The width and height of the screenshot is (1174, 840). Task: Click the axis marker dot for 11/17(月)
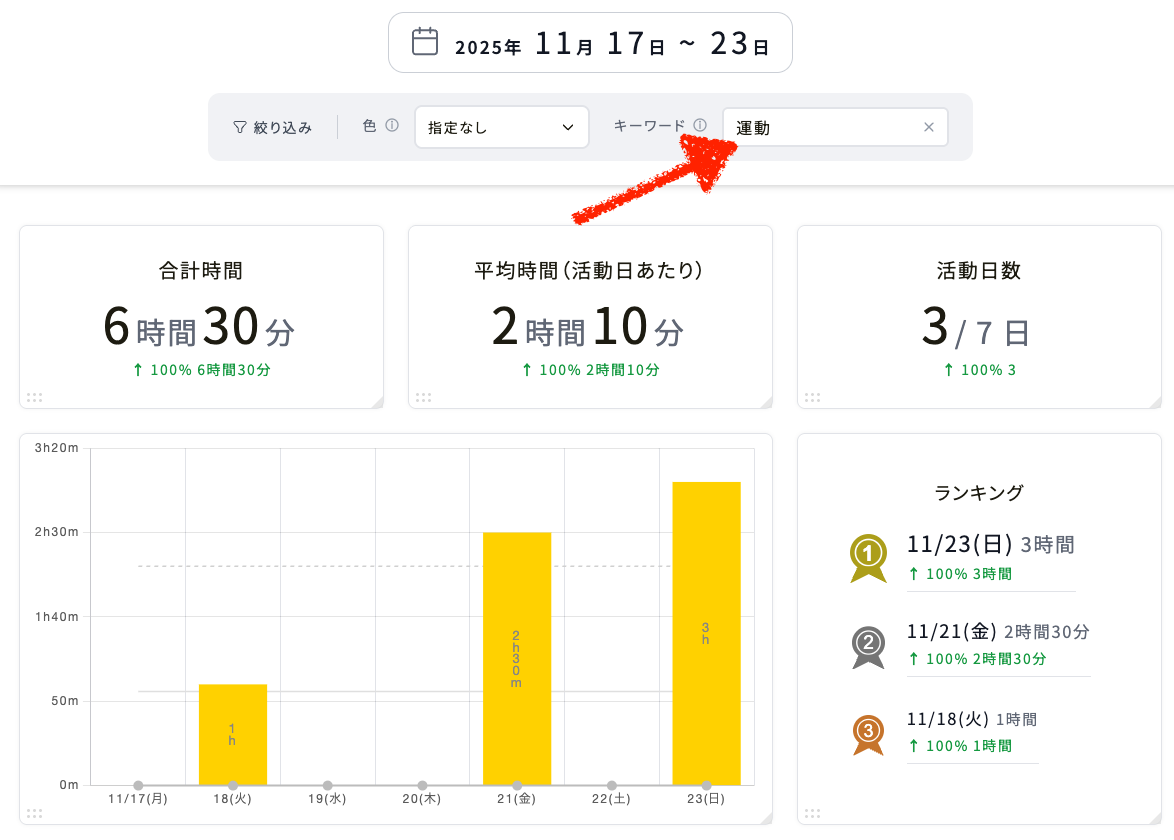point(139,785)
